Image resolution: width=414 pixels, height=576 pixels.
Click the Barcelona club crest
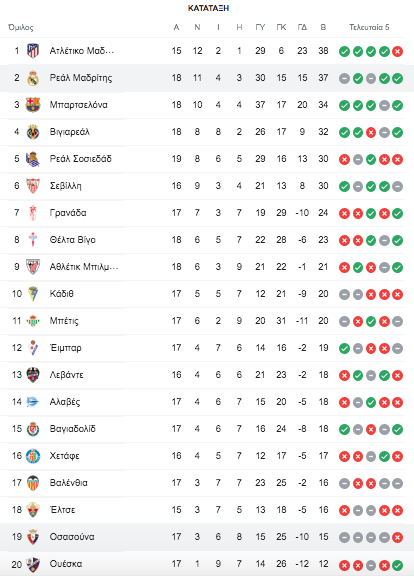pyautogui.click(x=33, y=105)
